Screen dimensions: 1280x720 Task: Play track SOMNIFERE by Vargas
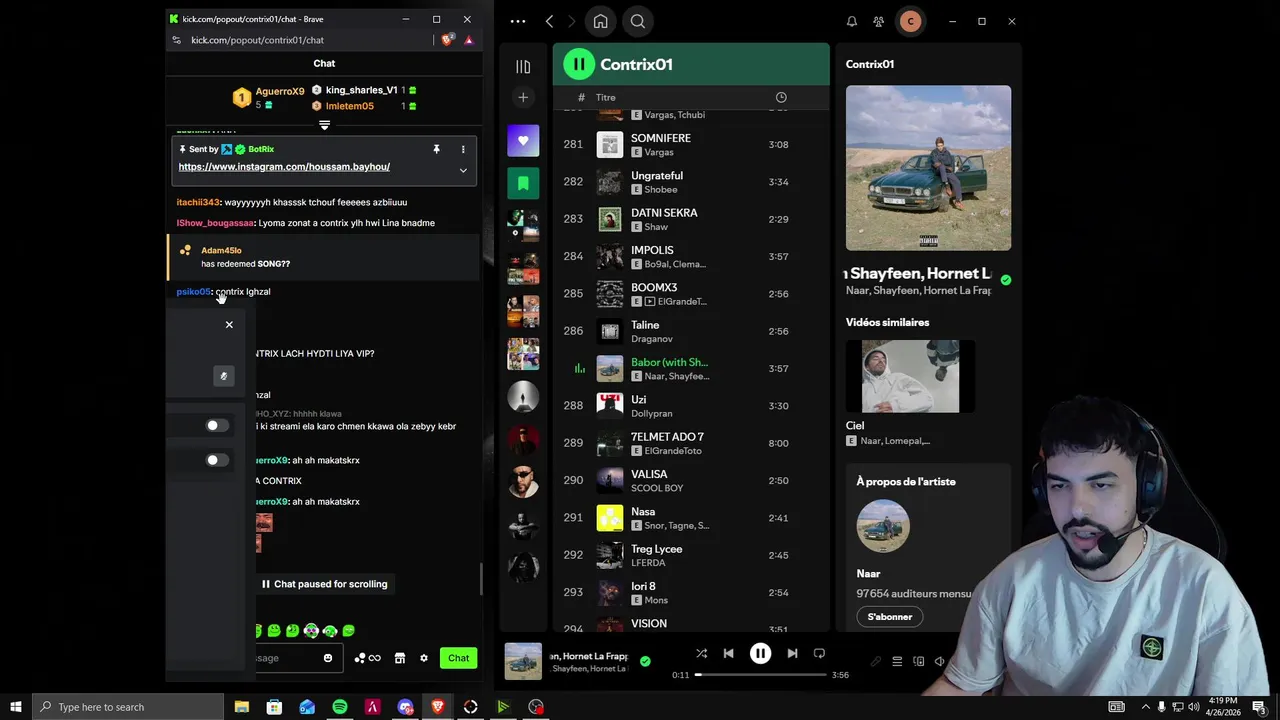[691, 145]
